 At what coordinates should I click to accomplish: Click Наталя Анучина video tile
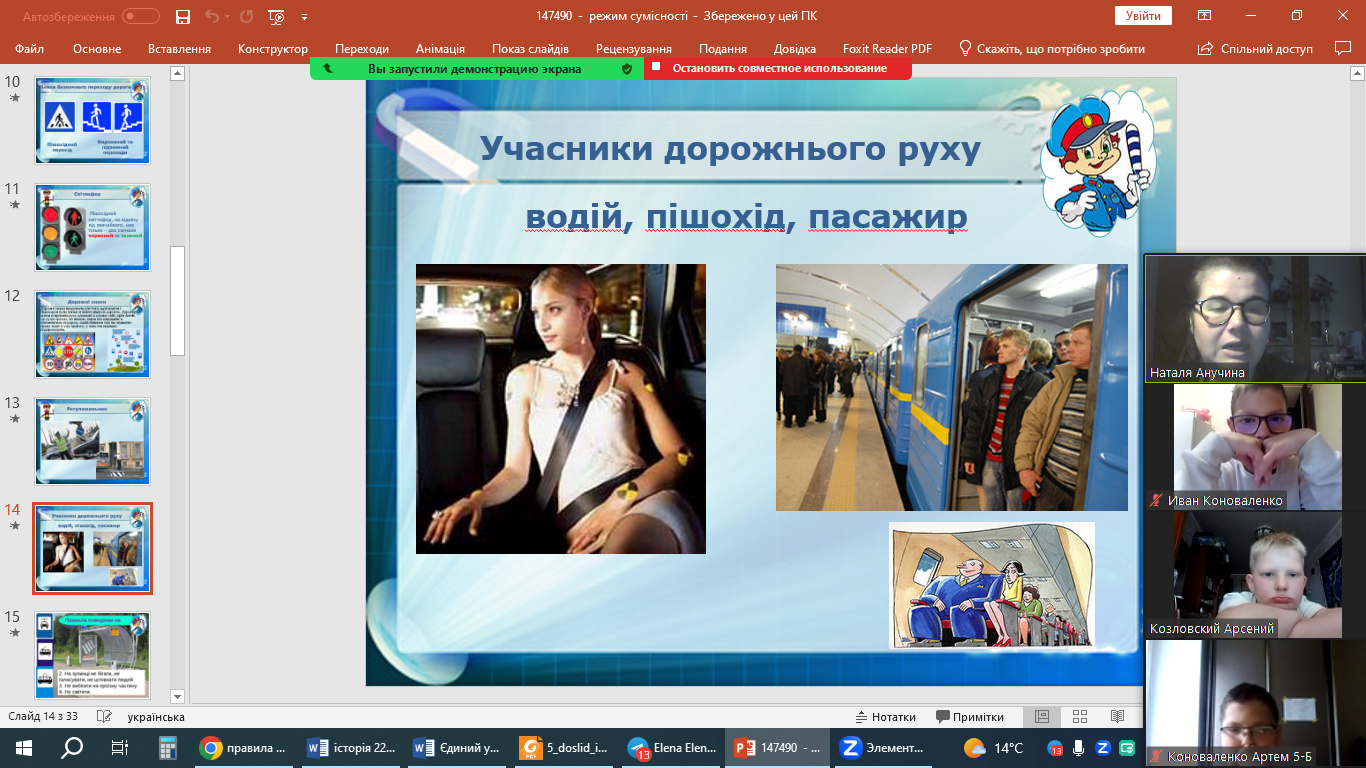(x=1255, y=318)
